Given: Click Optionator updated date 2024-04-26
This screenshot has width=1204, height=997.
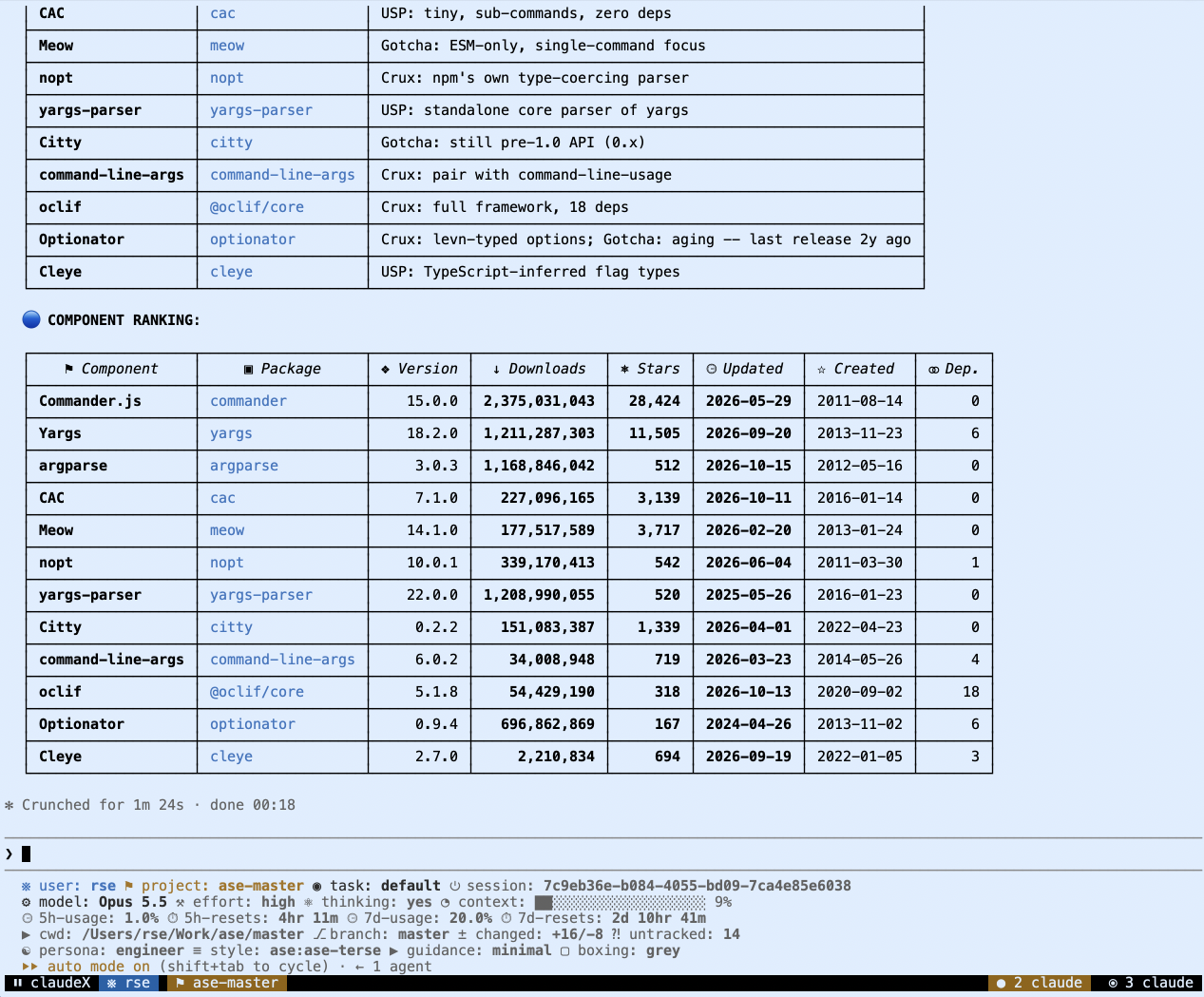Looking at the screenshot, I should 749,724.
